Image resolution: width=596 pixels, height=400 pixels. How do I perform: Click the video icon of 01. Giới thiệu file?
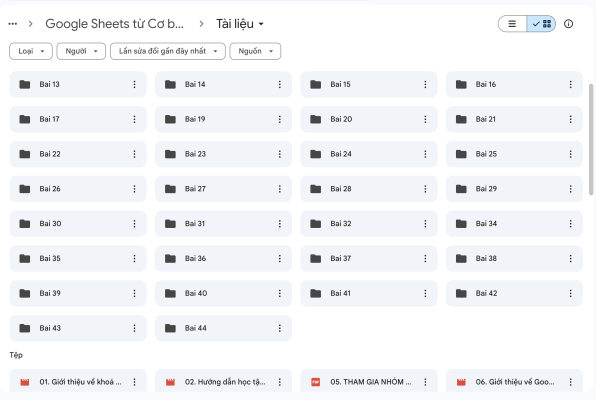(x=25, y=382)
